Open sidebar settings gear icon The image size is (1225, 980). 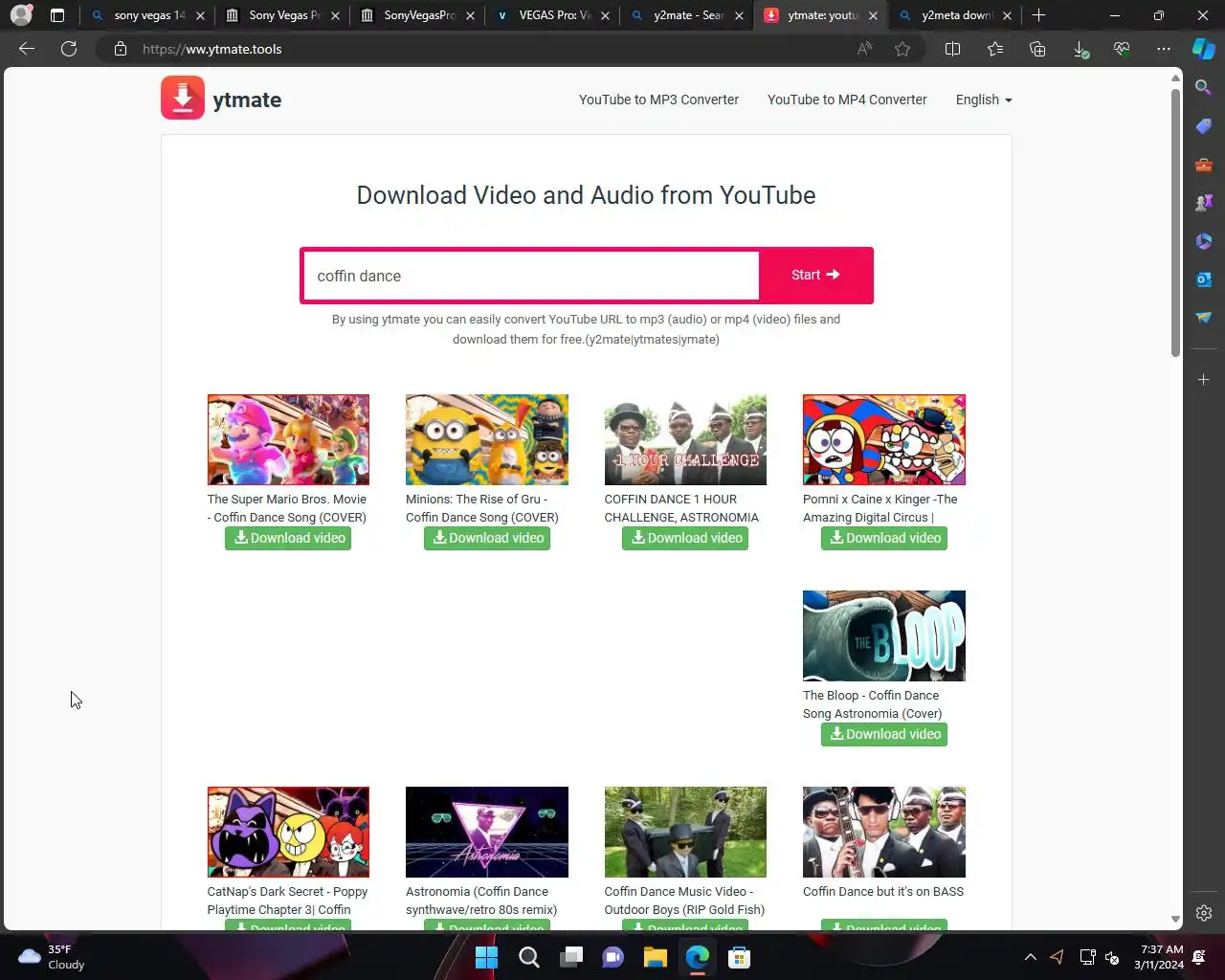1204,913
